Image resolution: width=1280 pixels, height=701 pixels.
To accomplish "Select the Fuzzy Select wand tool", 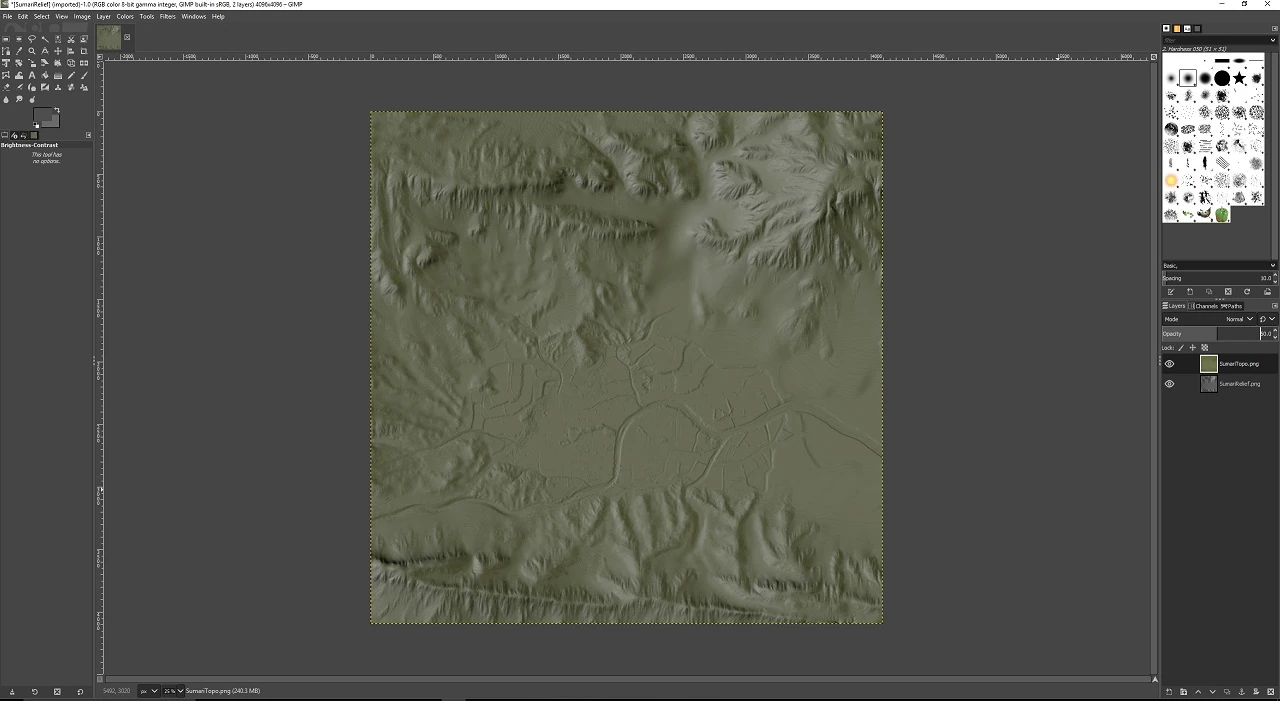I will [45, 39].
